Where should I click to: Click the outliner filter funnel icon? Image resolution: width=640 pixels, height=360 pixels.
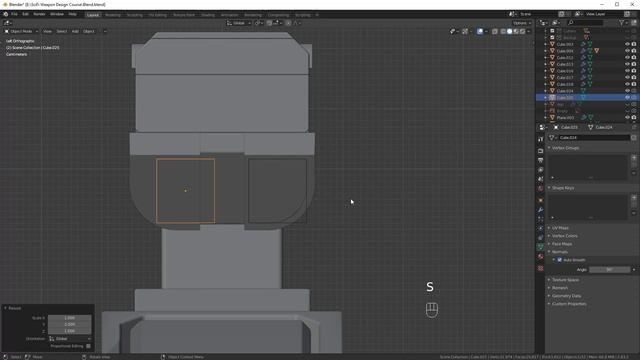(622, 23)
